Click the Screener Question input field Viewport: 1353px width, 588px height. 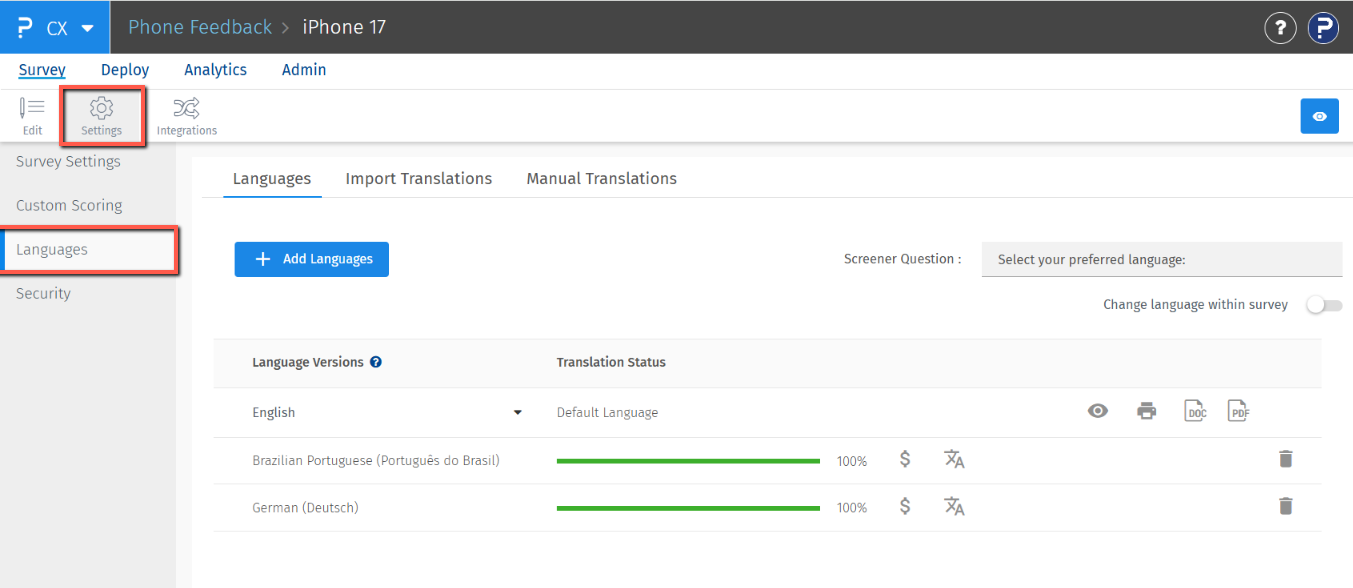1161,259
